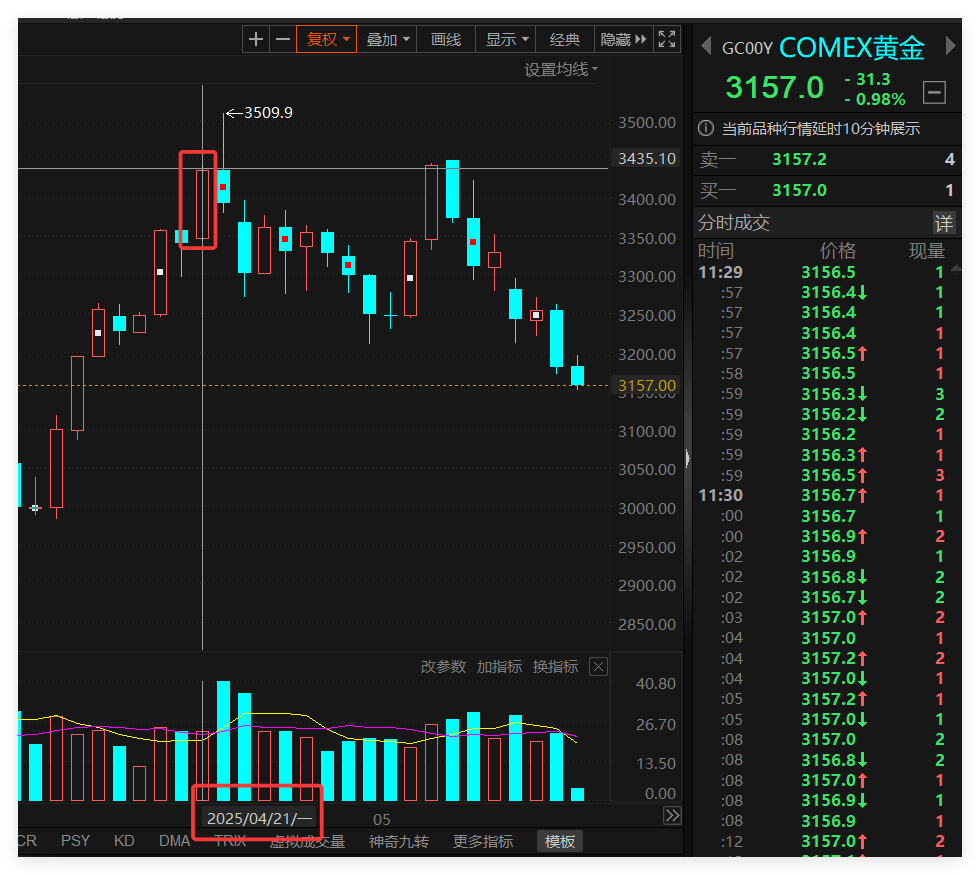Click the 模板 template tab
Image resolution: width=980 pixels, height=875 pixels.
pyautogui.click(x=559, y=841)
